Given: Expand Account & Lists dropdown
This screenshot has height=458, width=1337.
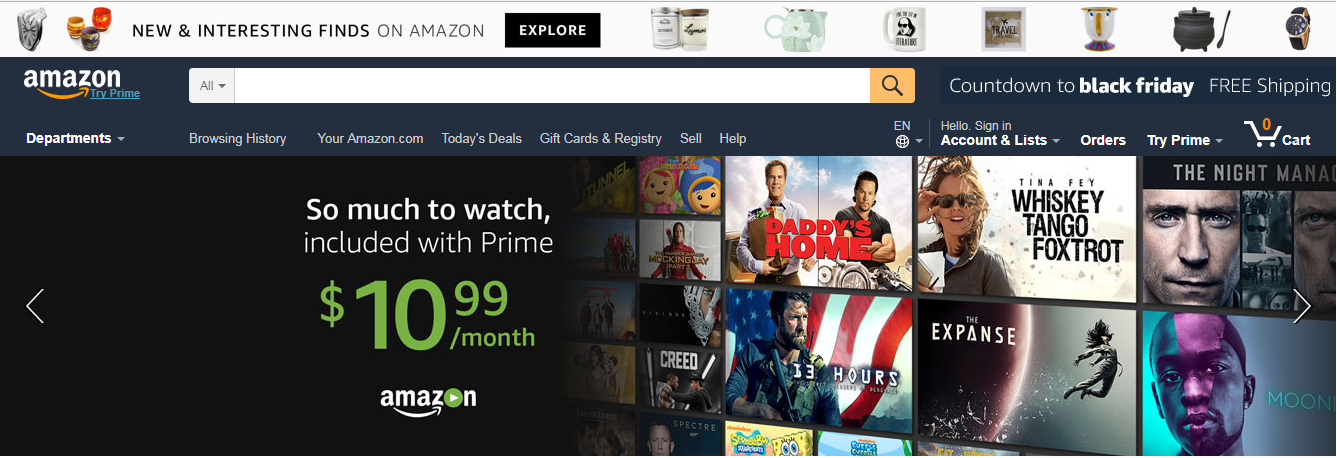Looking at the screenshot, I should point(1000,140).
